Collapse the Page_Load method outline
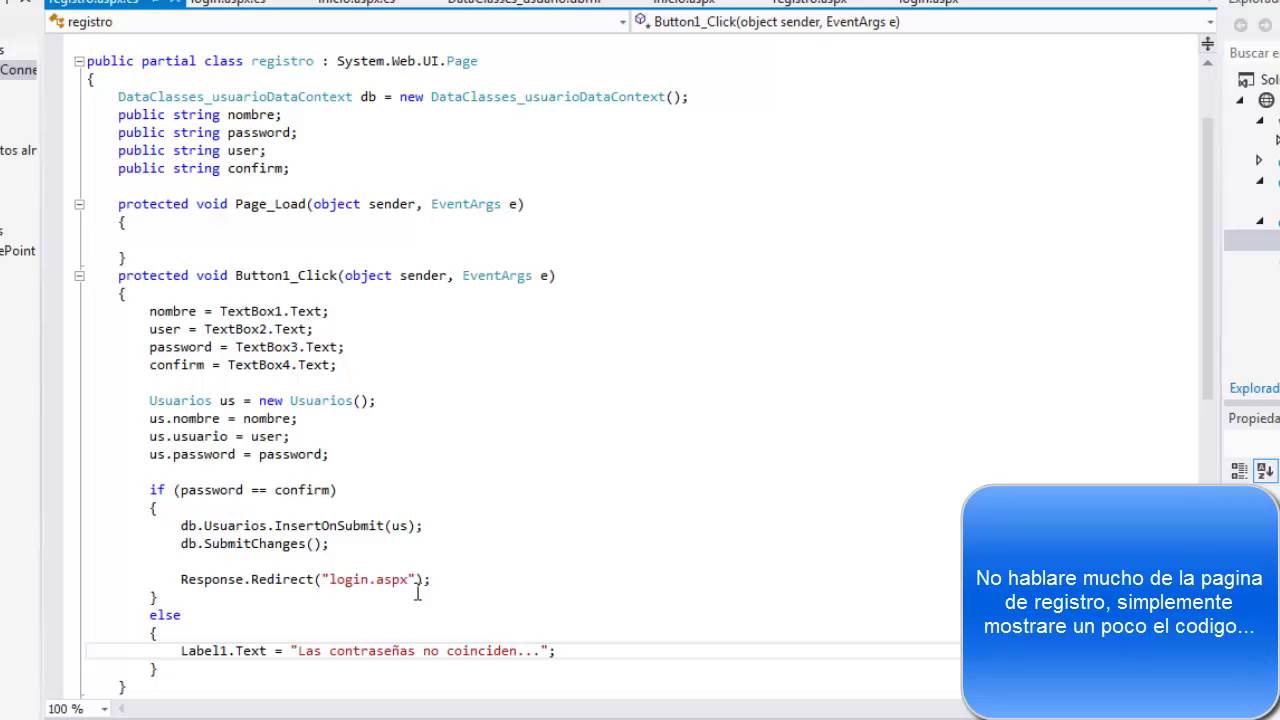 pyautogui.click(x=79, y=204)
